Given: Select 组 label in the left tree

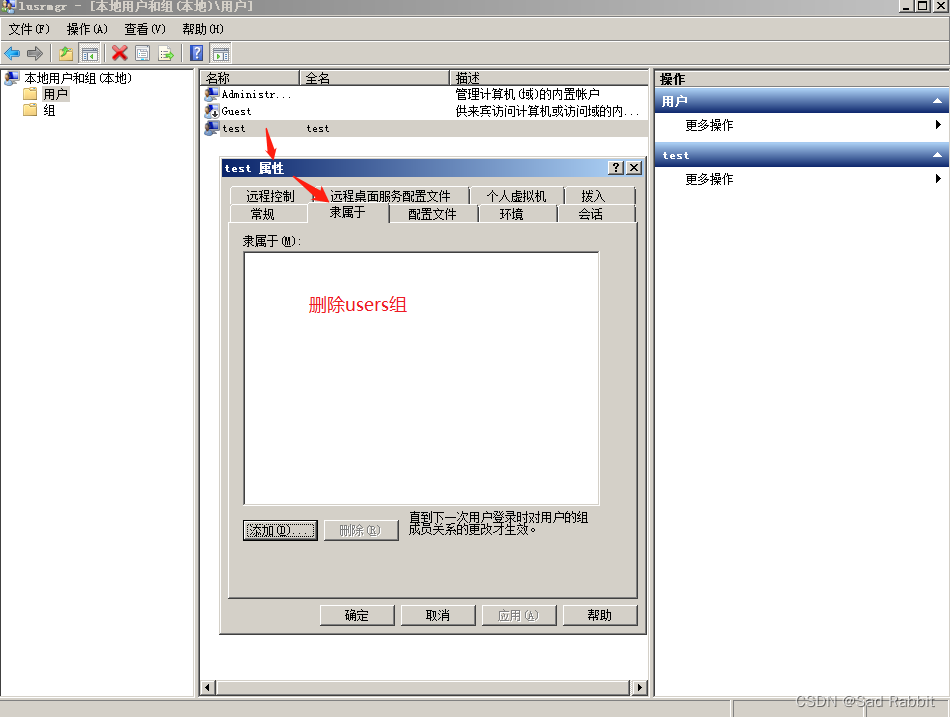Looking at the screenshot, I should 49,110.
